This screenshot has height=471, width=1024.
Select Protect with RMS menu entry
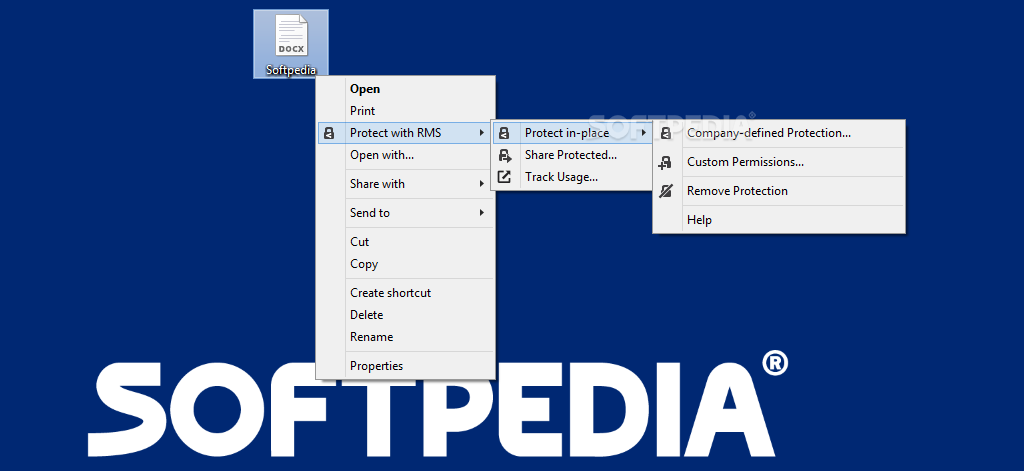[x=406, y=133]
